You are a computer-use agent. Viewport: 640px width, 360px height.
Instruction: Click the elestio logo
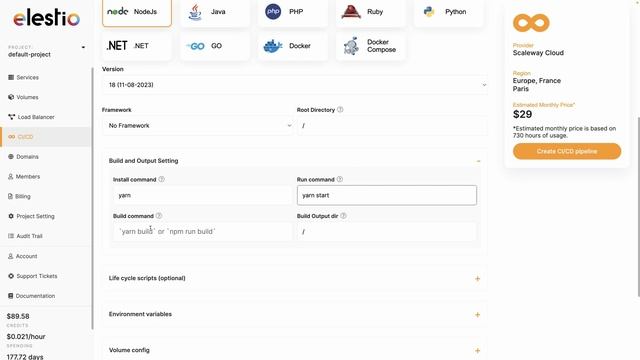click(x=47, y=18)
